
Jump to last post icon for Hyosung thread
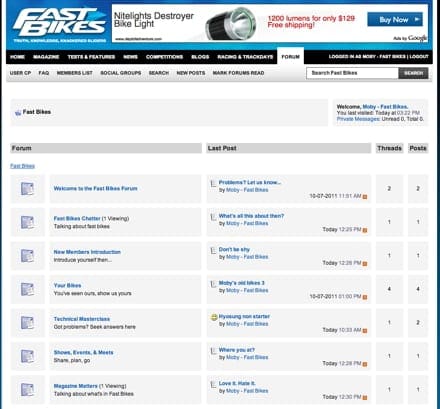[365, 331]
